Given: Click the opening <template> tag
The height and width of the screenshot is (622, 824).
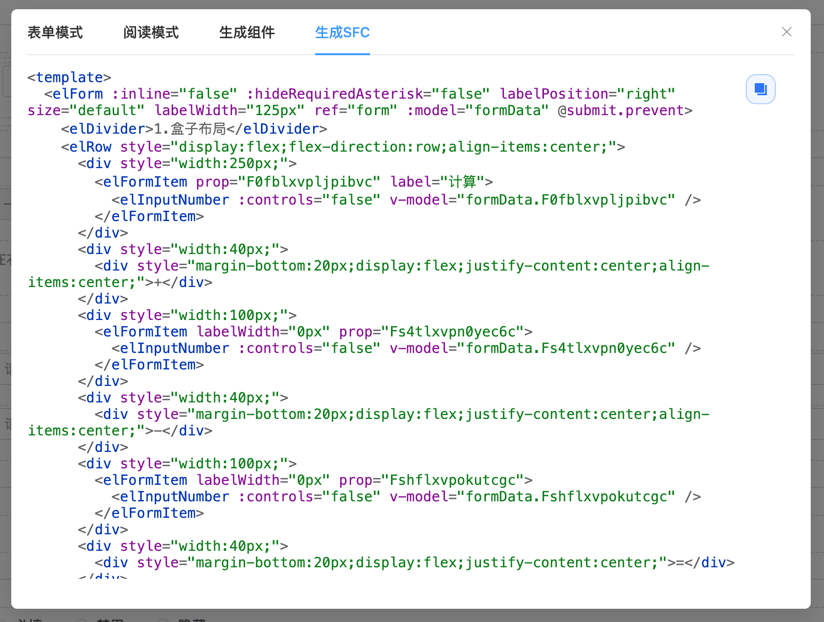Looking at the screenshot, I should pyautogui.click(x=69, y=78).
